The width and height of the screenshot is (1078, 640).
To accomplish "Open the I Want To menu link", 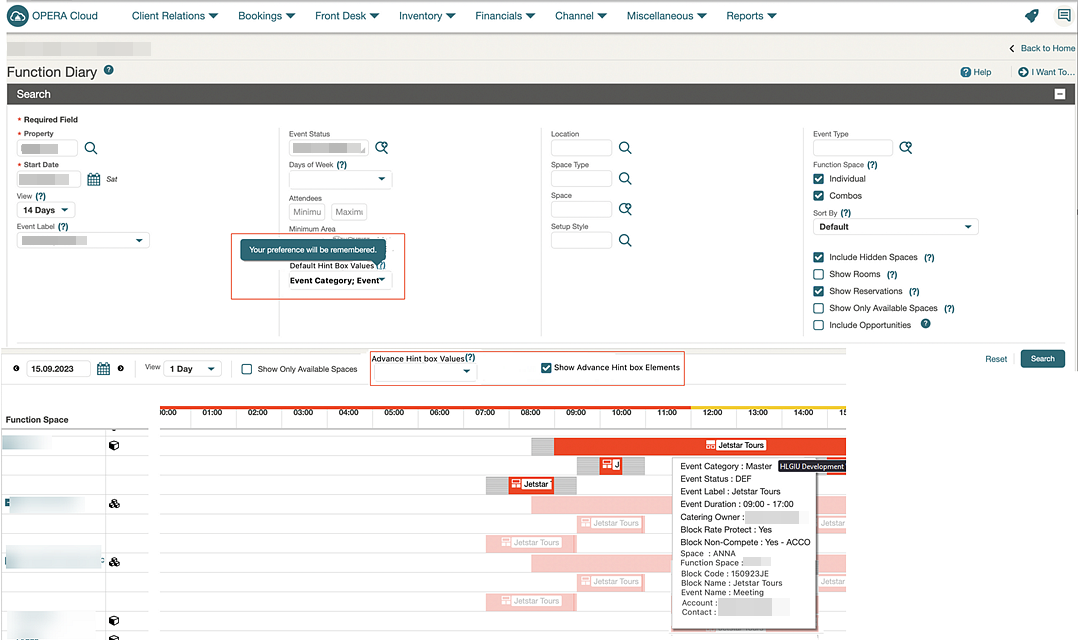I will (1046, 72).
